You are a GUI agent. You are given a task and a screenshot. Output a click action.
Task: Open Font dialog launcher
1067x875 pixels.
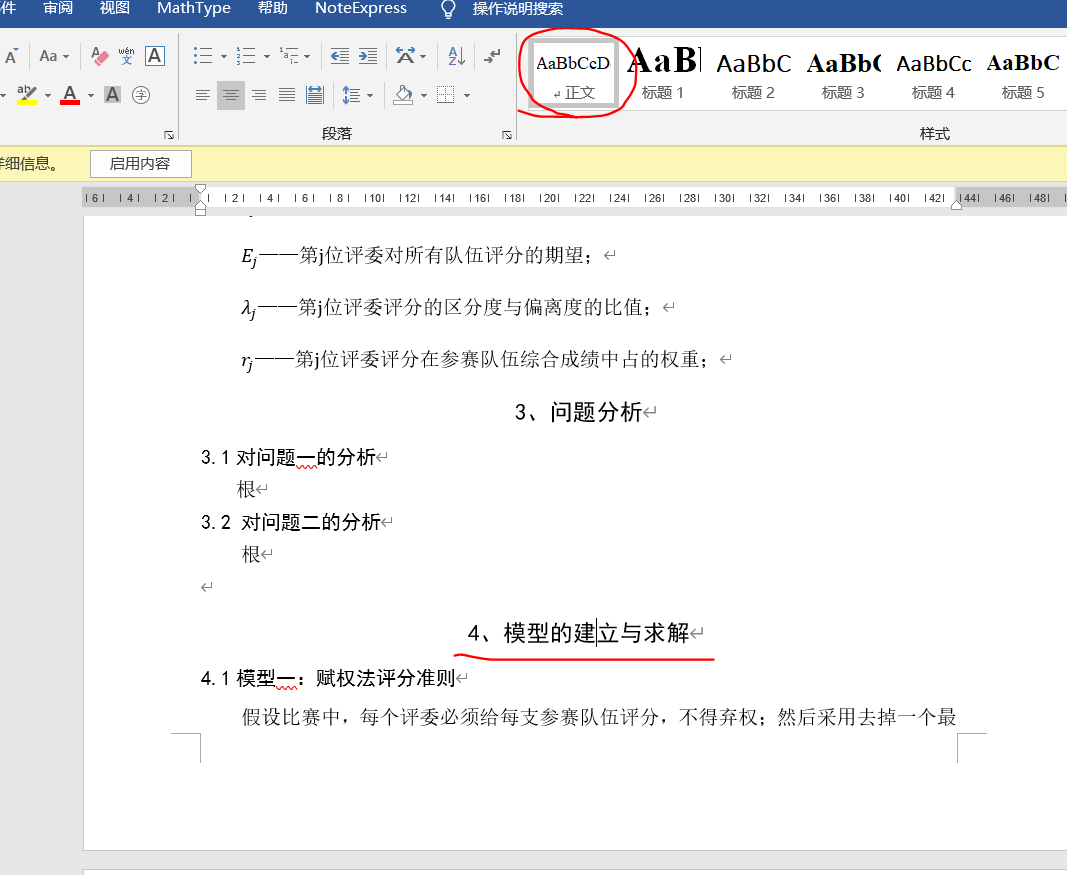coord(169,135)
